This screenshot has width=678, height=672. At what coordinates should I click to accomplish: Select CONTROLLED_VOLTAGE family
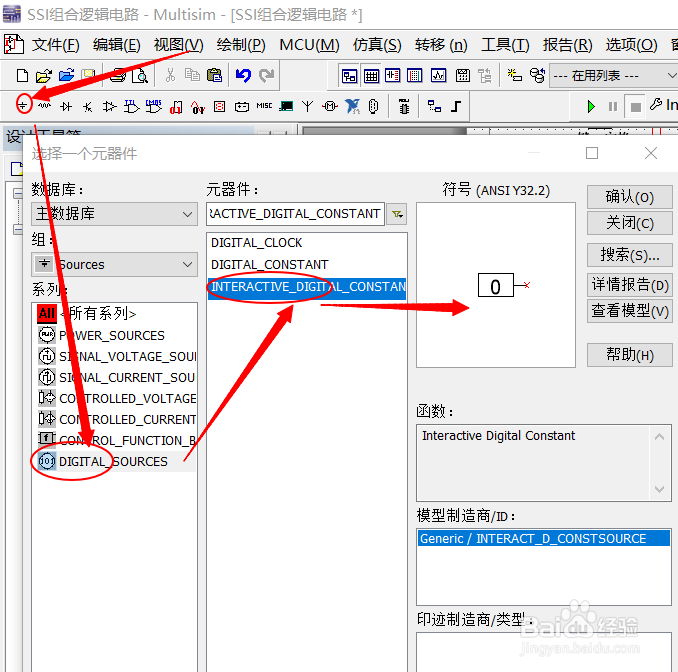tap(117, 398)
